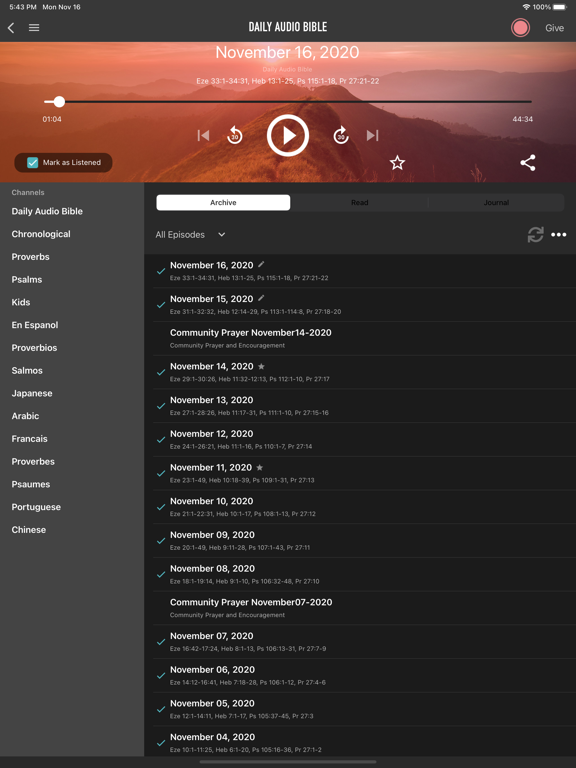Image resolution: width=576 pixels, height=768 pixels.
Task: Open the three-dot more options menu
Action: coord(558,235)
